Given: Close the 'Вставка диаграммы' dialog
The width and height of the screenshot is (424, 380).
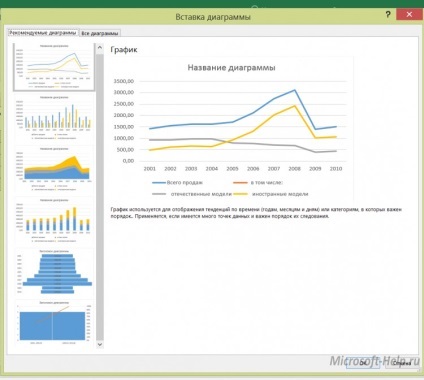Looking at the screenshot, I should coord(409,14).
